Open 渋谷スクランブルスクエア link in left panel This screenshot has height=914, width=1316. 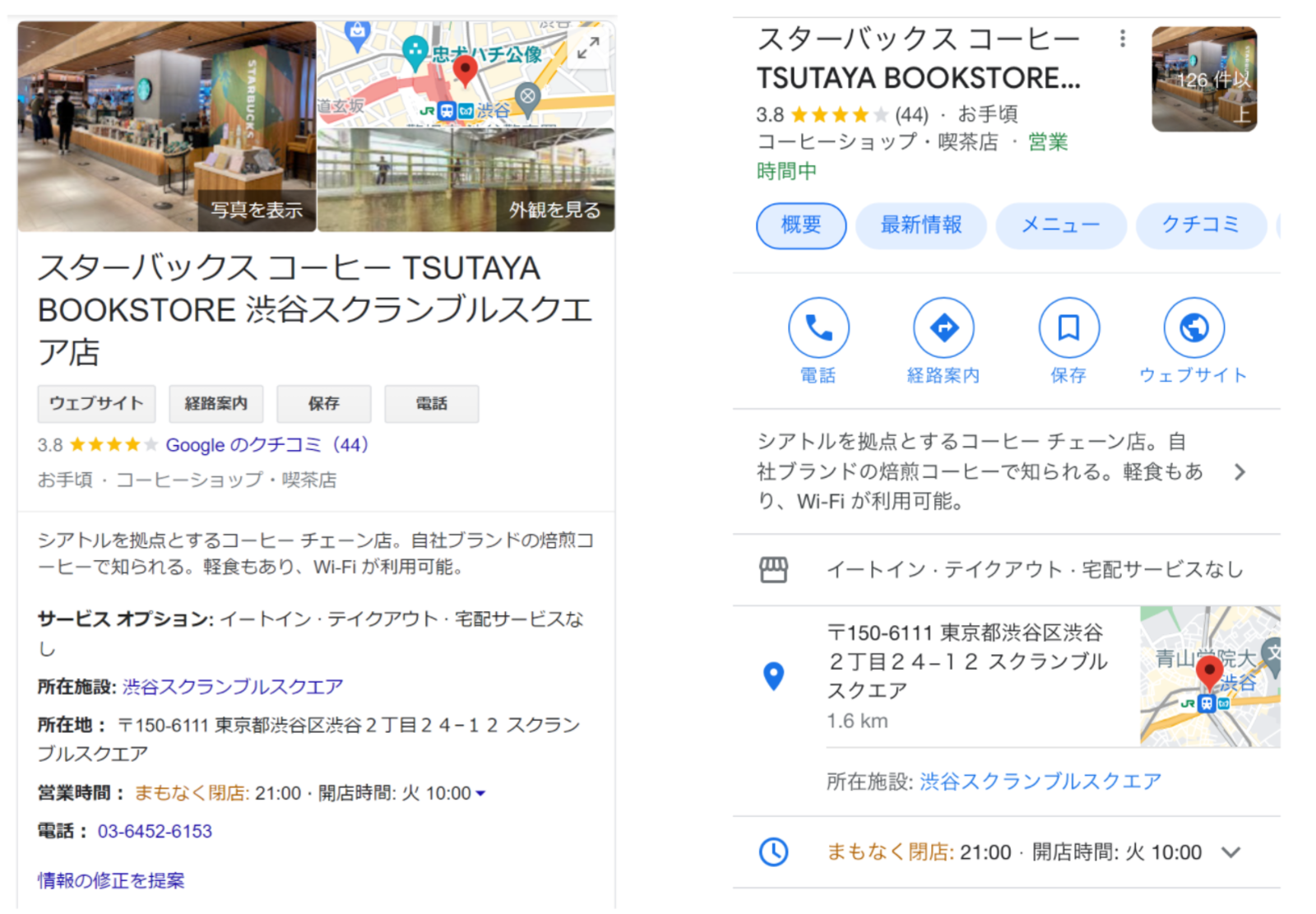click(233, 687)
